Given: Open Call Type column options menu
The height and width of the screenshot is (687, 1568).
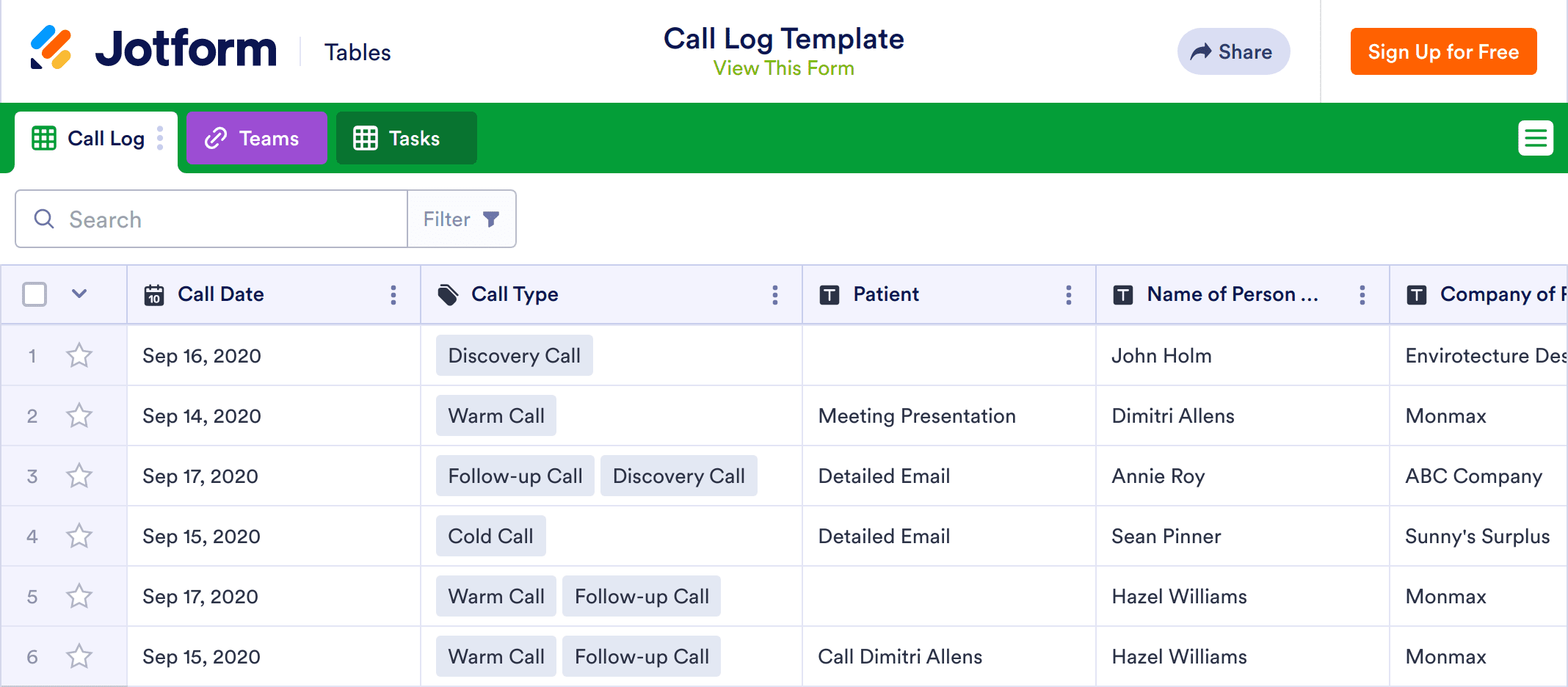Looking at the screenshot, I should point(774,295).
